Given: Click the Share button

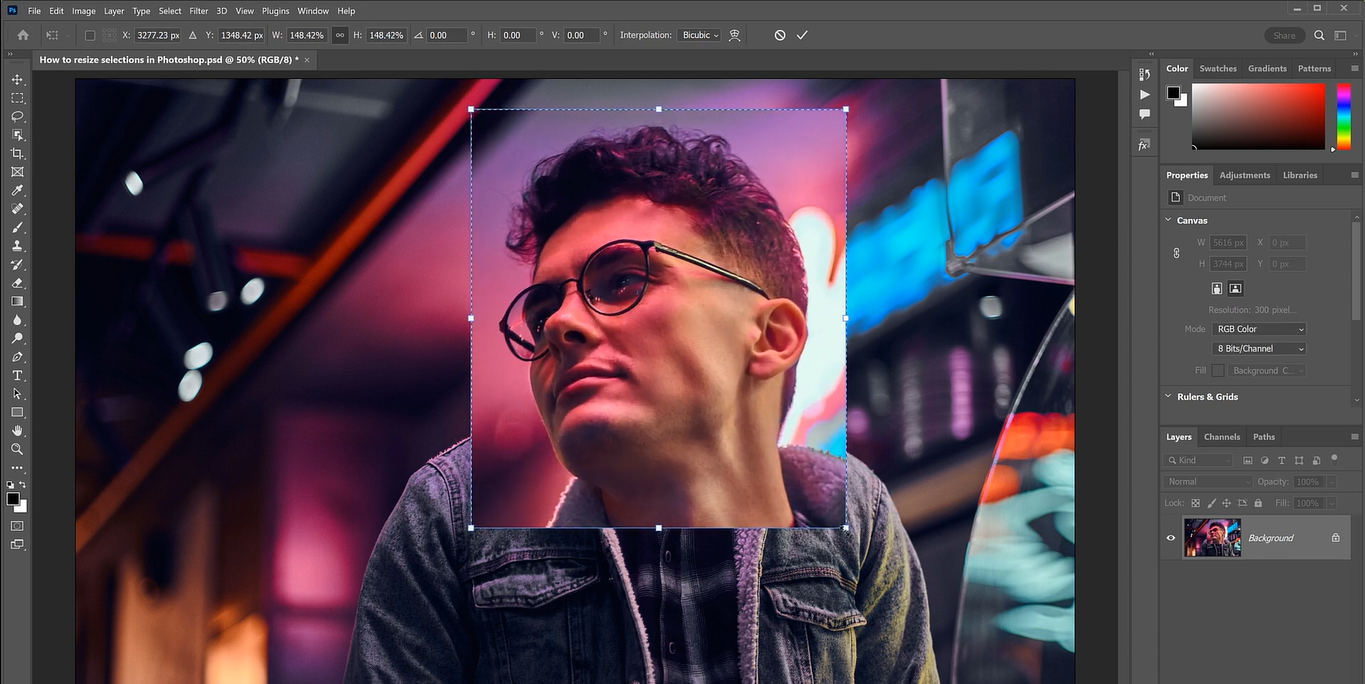Looking at the screenshot, I should point(1284,35).
